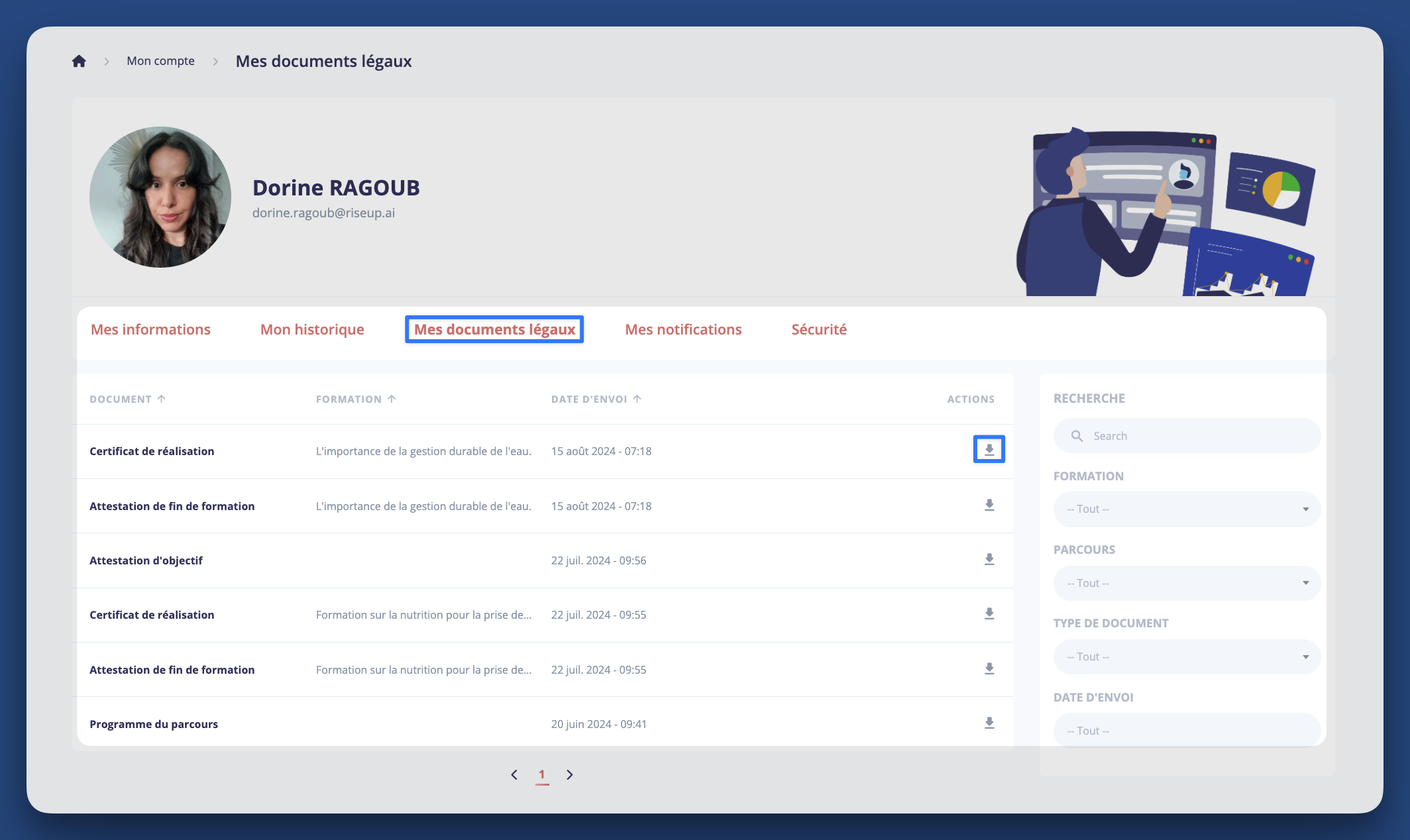Sort by the DOCUMENT column arrow

pyautogui.click(x=162, y=399)
